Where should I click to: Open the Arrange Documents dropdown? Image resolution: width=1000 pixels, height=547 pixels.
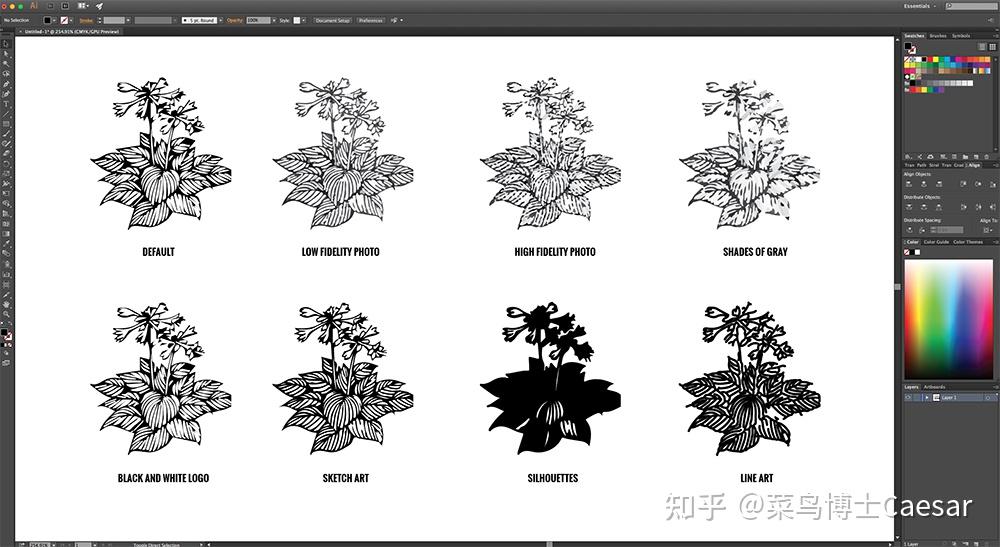pos(84,6)
